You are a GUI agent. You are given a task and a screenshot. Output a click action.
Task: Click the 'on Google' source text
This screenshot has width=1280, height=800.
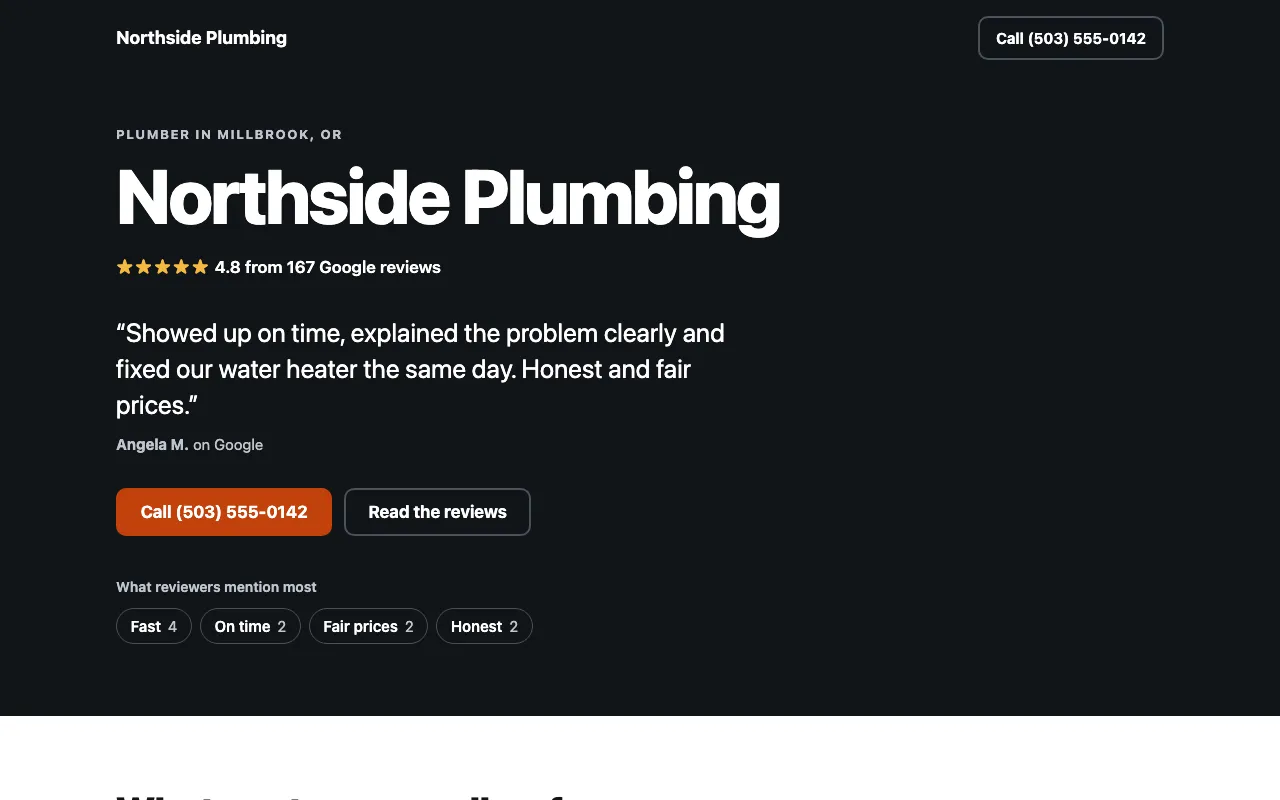click(228, 445)
